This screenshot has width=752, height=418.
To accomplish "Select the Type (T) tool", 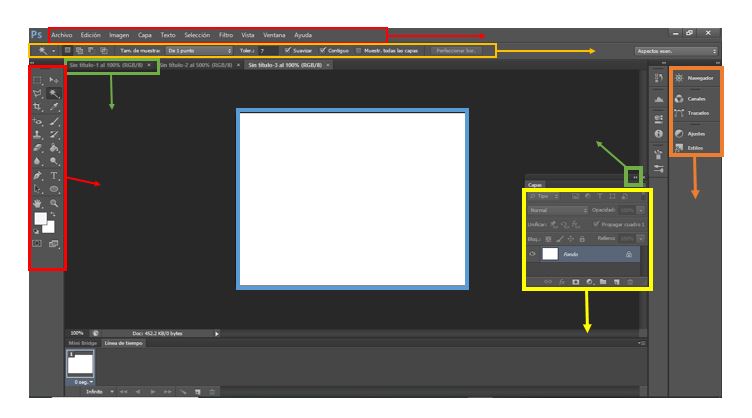I will (x=54, y=174).
